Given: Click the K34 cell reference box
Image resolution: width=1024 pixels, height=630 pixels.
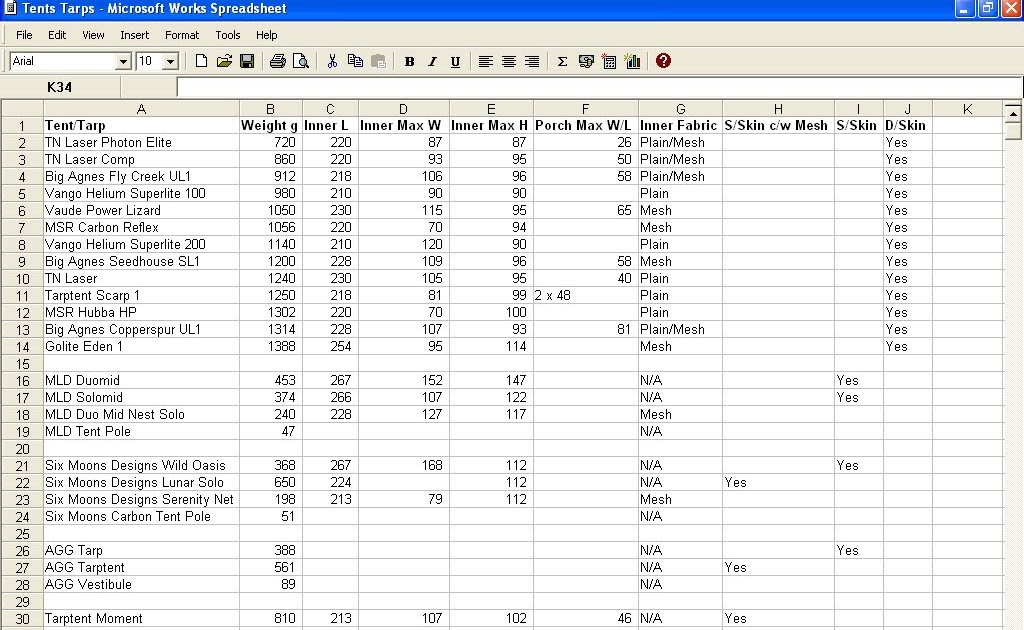Looking at the screenshot, I should tap(60, 87).
